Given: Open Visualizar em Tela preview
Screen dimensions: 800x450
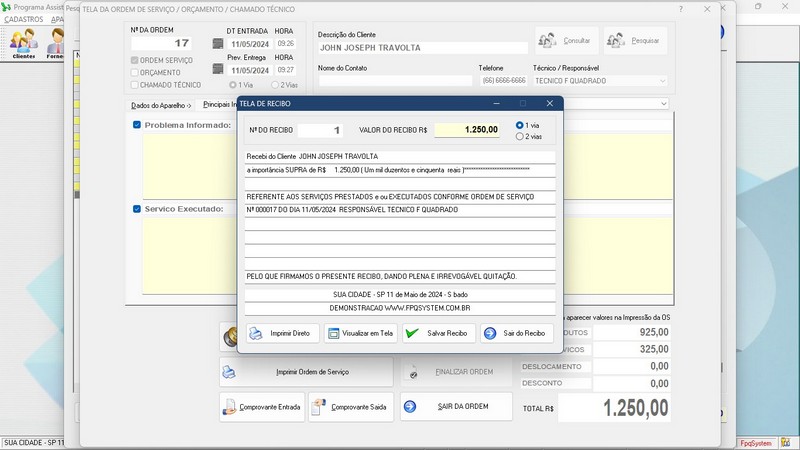Looking at the screenshot, I should point(361,333).
